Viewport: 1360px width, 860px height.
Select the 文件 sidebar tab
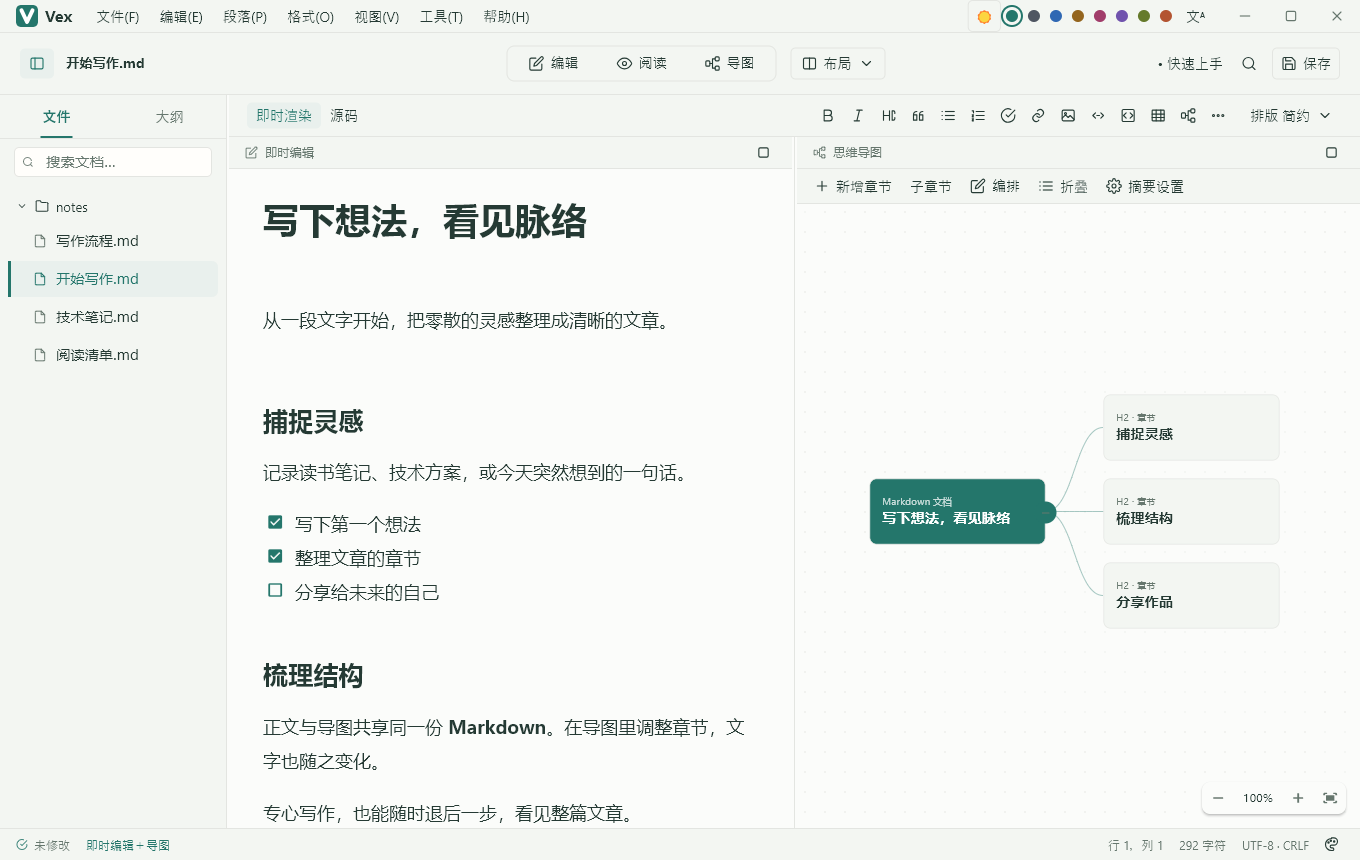pyautogui.click(x=57, y=117)
